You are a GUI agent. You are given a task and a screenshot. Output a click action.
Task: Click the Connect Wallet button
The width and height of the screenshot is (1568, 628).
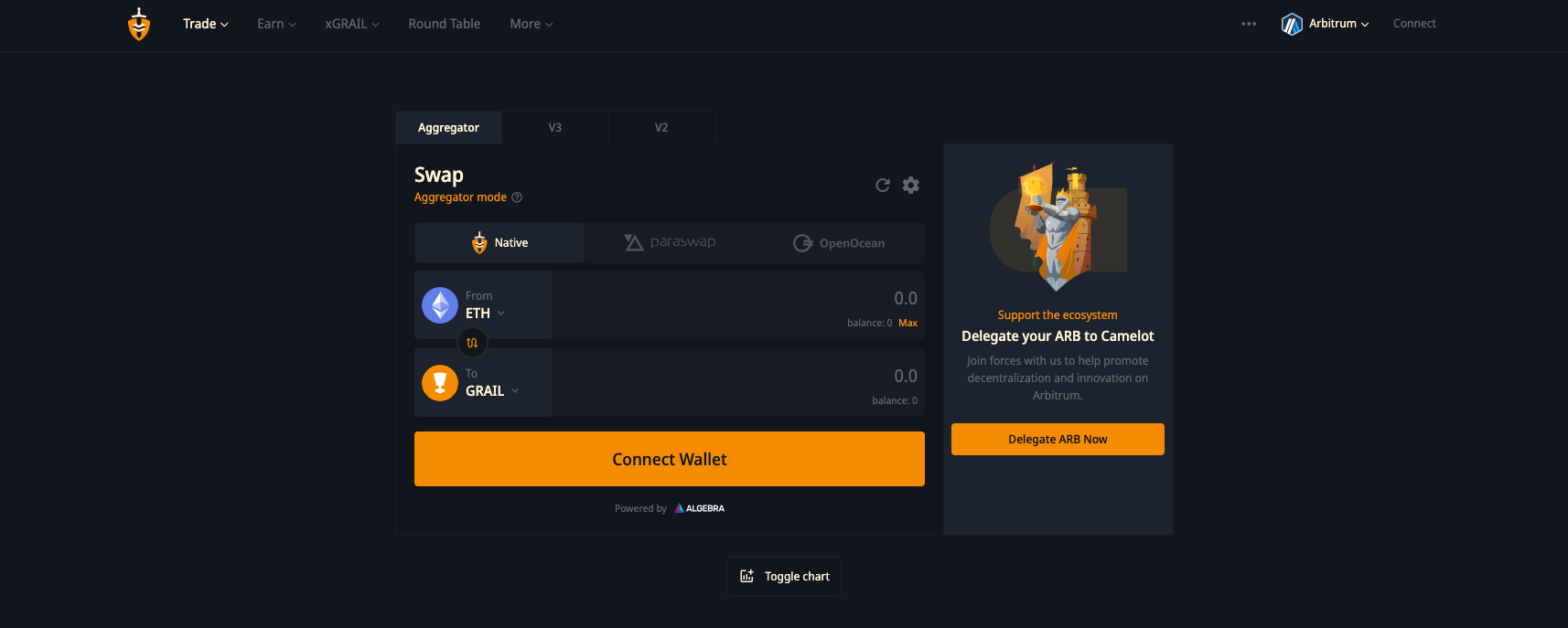click(670, 459)
